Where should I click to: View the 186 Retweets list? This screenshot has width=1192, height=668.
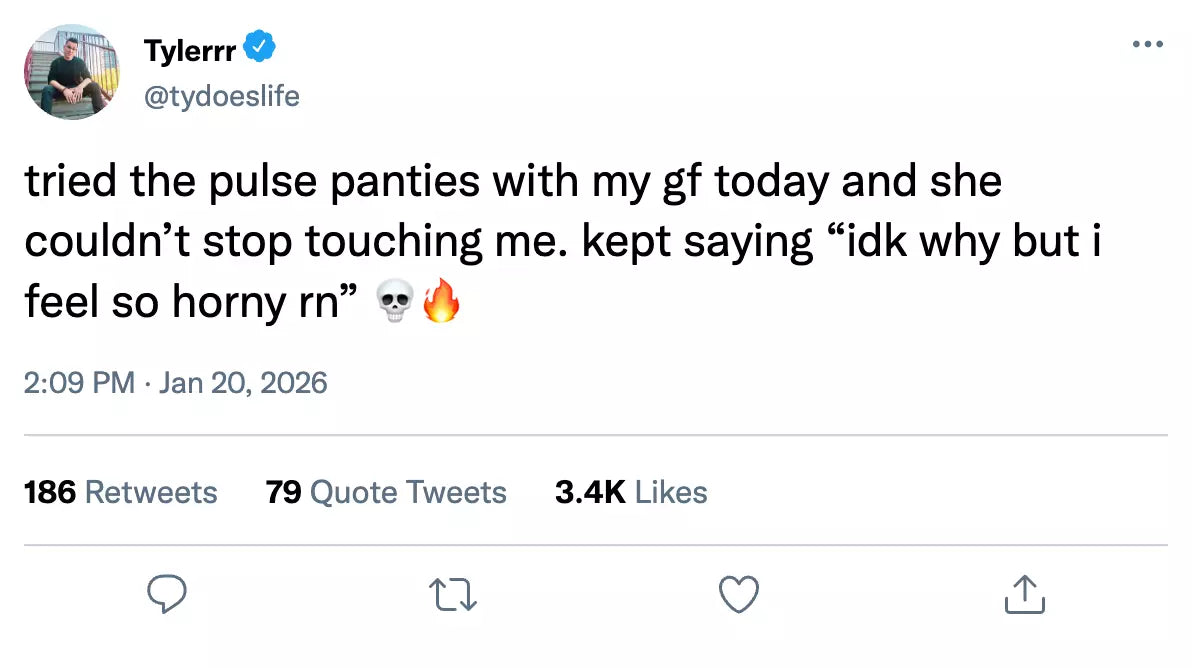click(120, 492)
